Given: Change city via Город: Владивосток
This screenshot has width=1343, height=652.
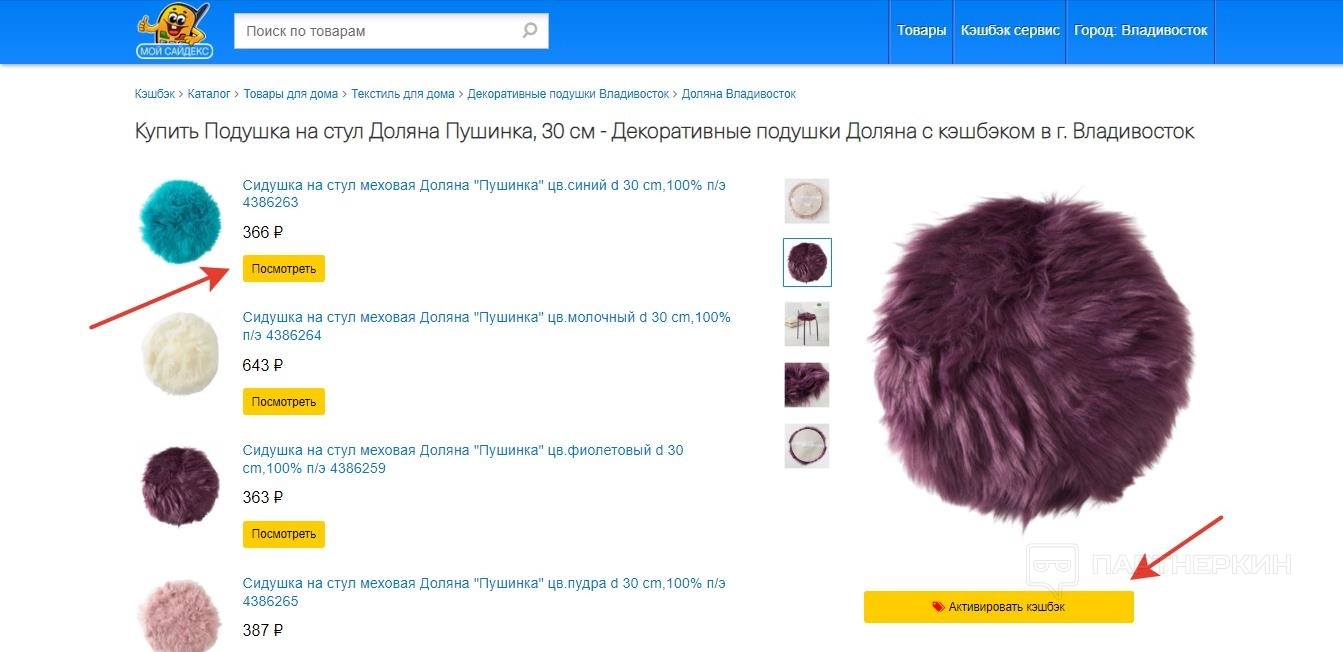Looking at the screenshot, I should point(1140,31).
